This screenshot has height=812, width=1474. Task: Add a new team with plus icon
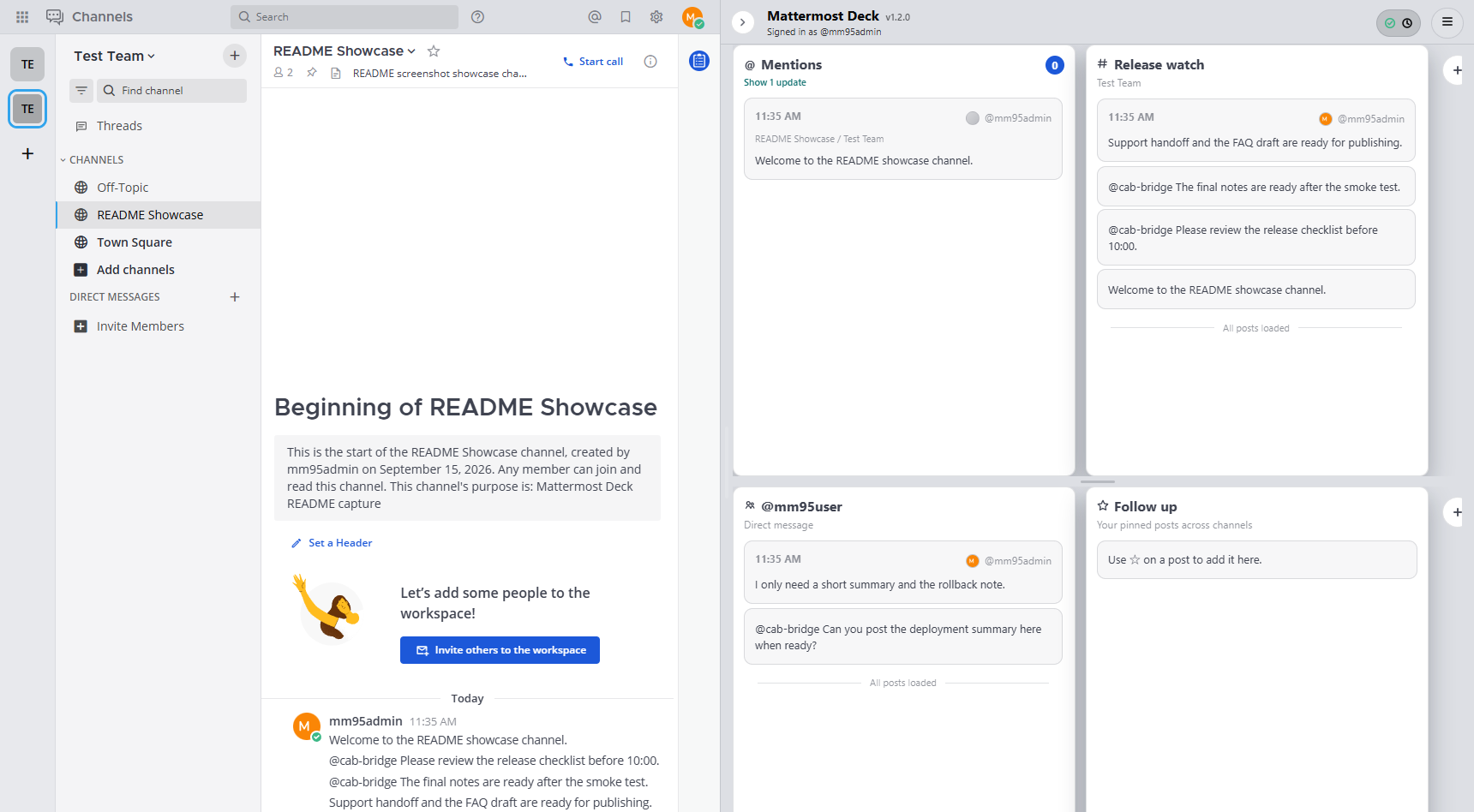point(27,154)
